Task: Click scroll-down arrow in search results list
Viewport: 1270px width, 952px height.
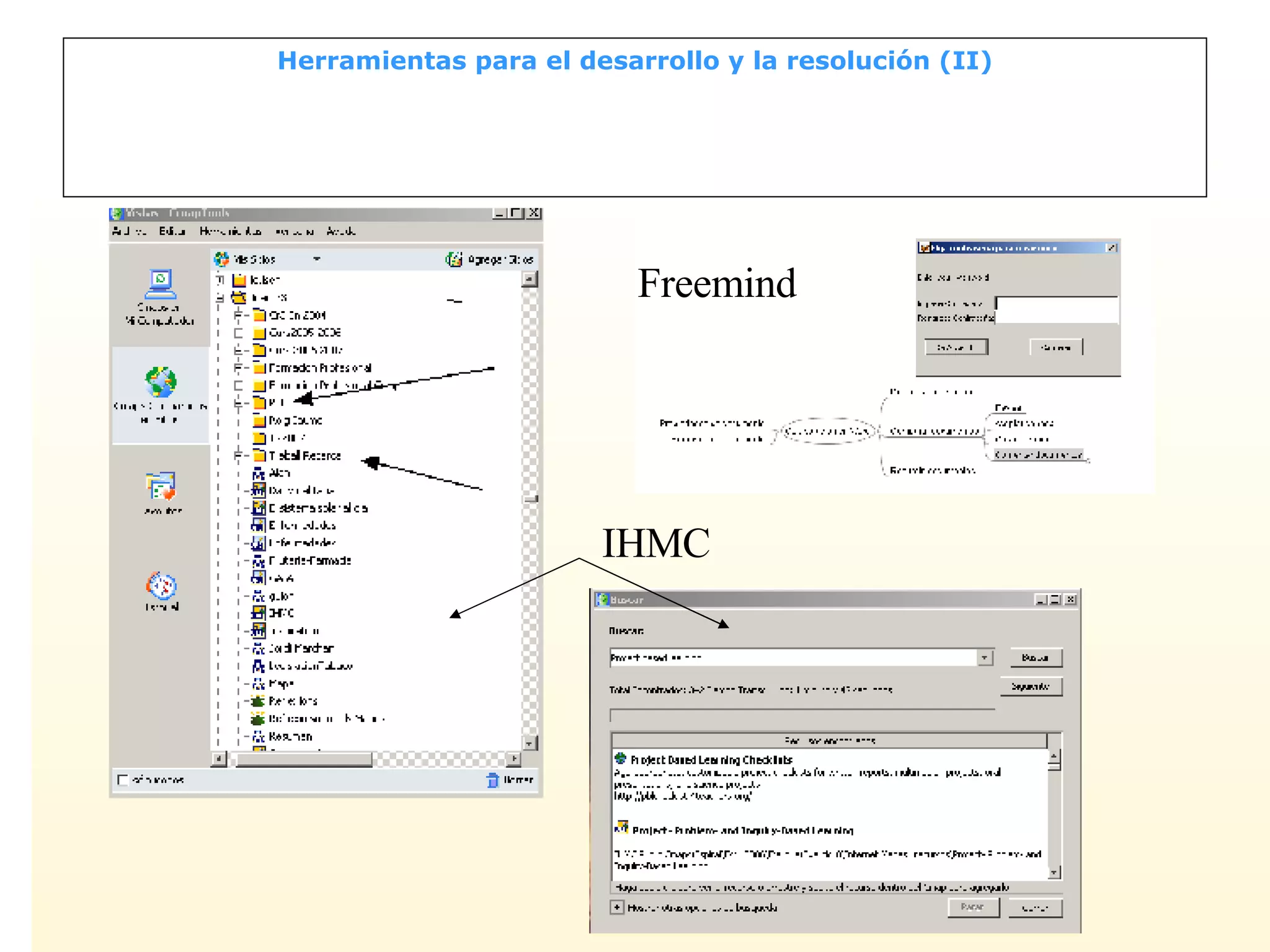Action: click(x=1054, y=873)
